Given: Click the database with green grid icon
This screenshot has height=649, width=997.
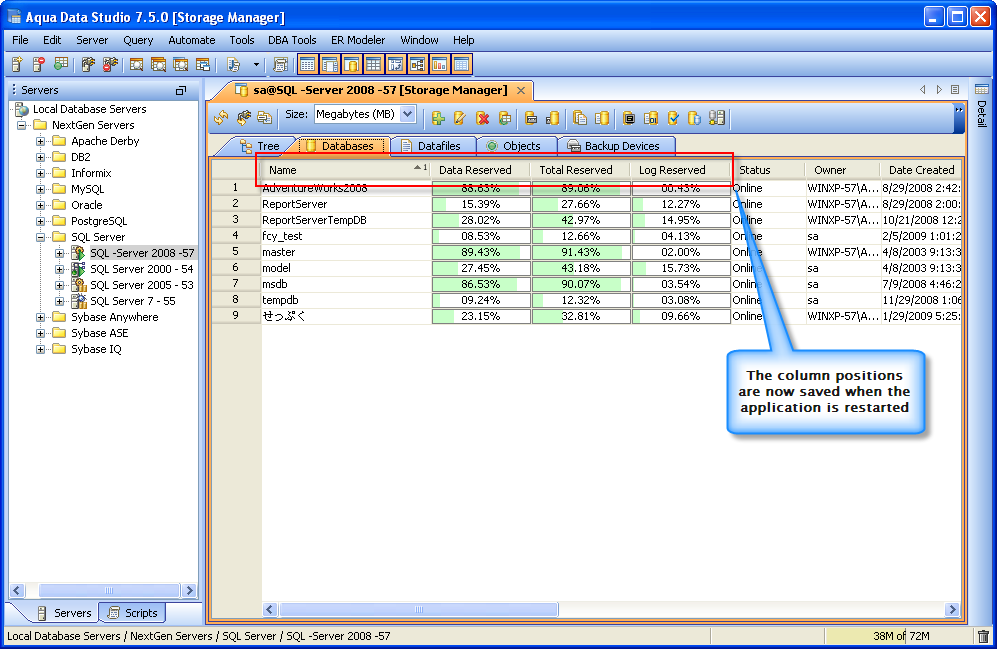Looking at the screenshot, I should [505, 118].
